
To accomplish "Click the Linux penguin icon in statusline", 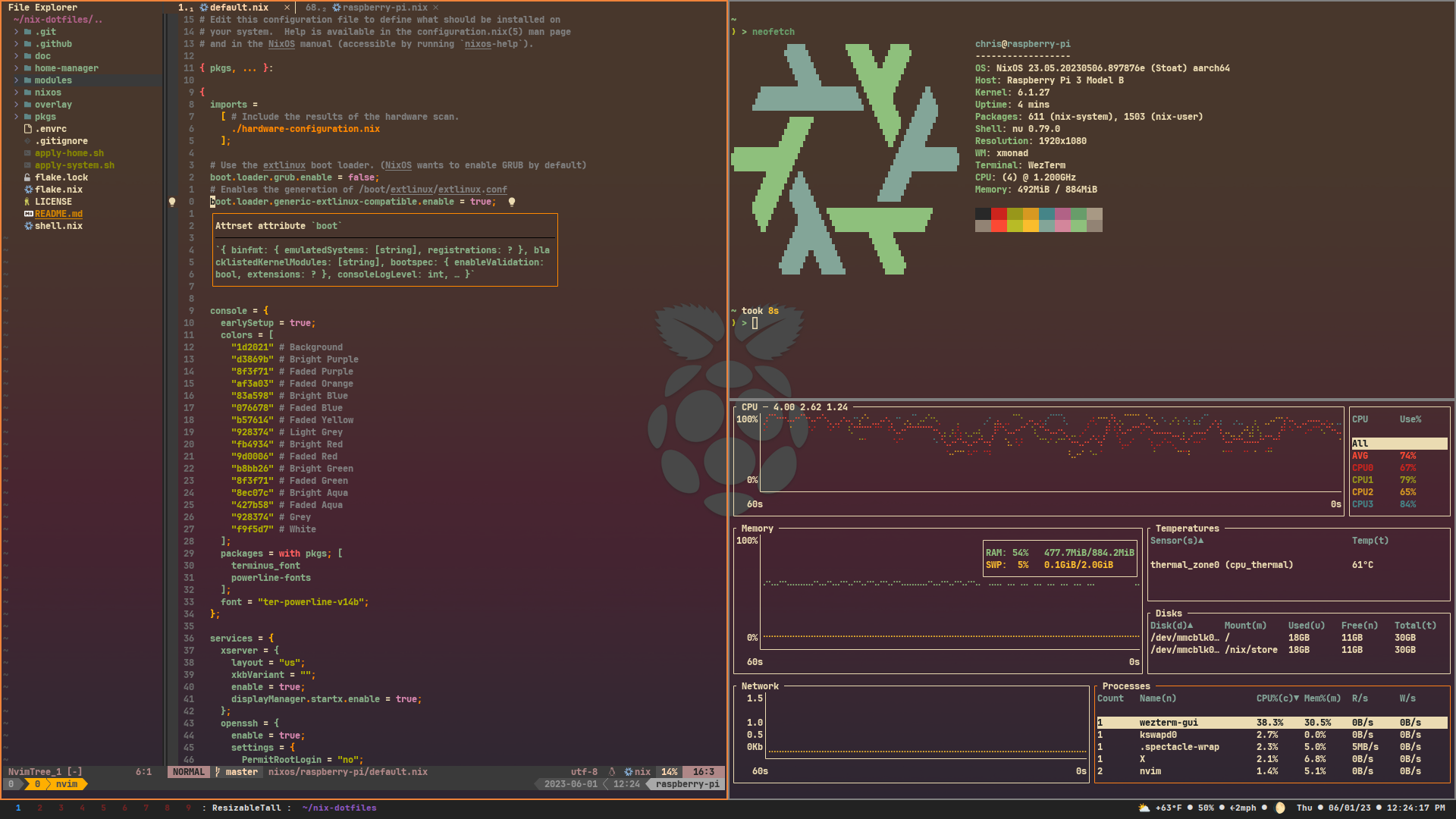I will tap(612, 772).
